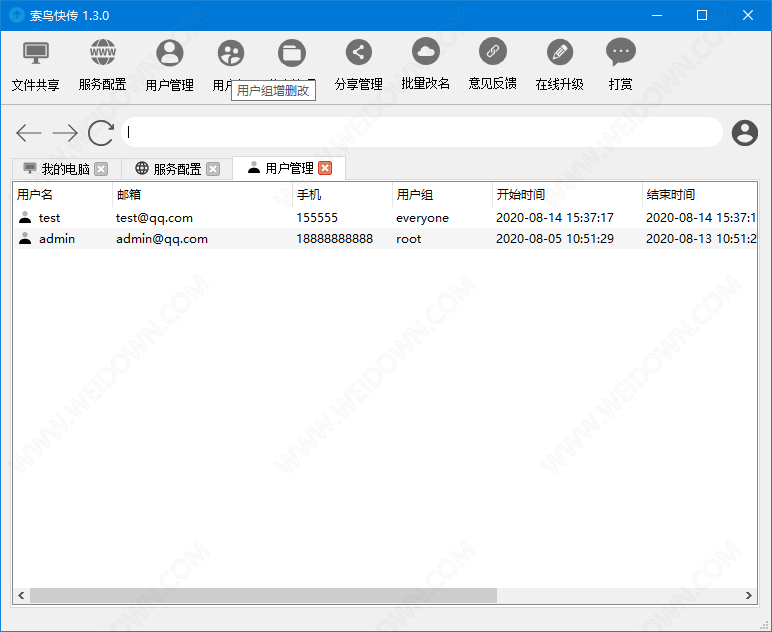Open the user group management toolbar icon
772x632 pixels.
coord(230,53)
